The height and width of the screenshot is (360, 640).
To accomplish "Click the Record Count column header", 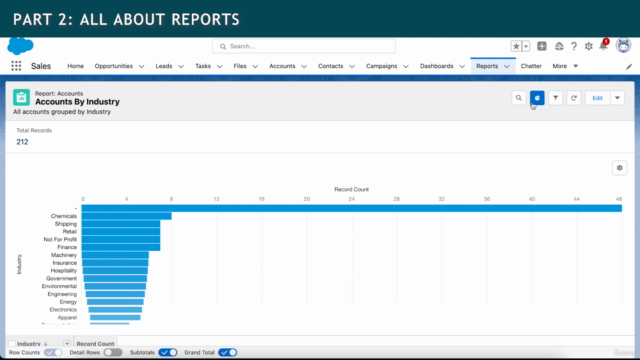I will coord(95,344).
